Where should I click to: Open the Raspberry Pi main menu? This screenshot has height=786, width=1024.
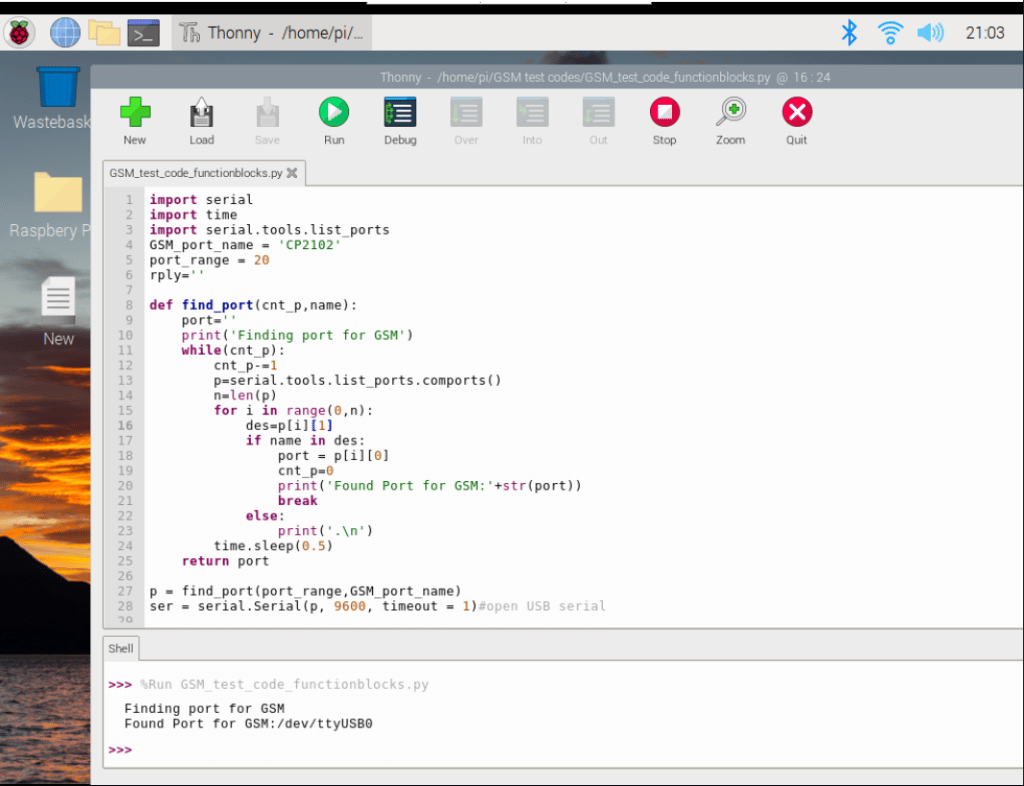tap(20, 33)
